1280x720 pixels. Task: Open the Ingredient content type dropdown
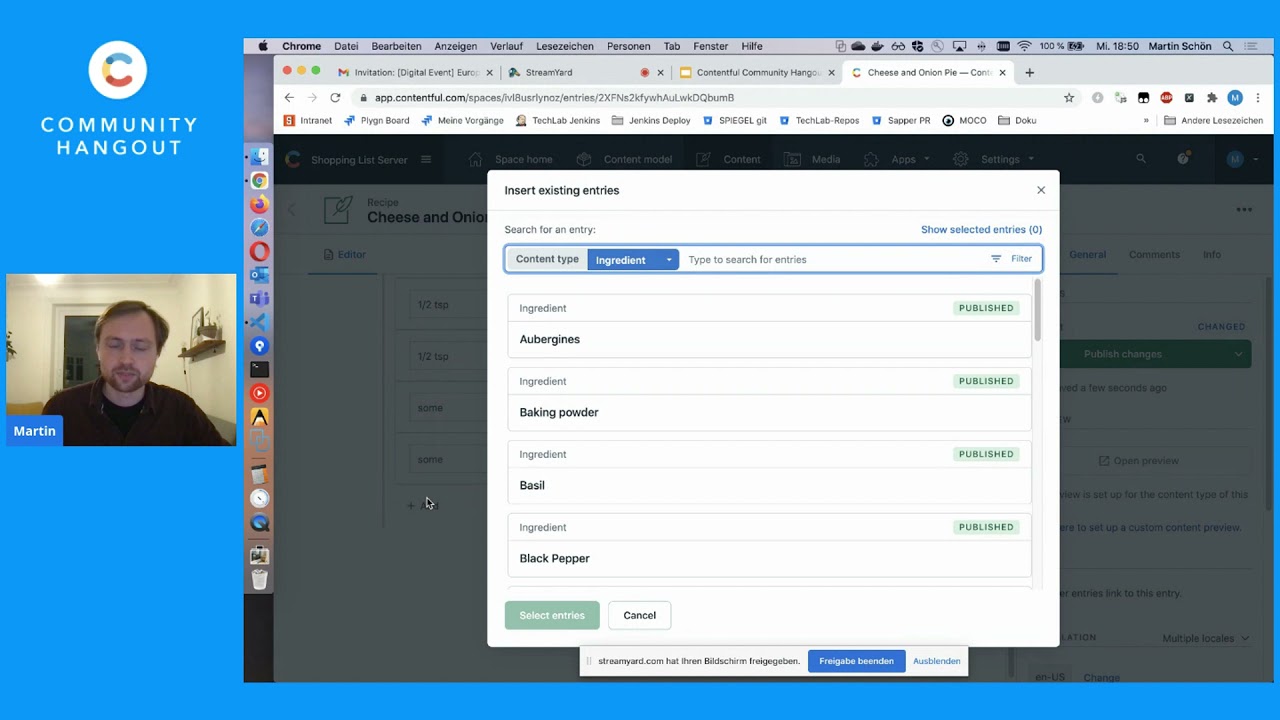(x=633, y=260)
